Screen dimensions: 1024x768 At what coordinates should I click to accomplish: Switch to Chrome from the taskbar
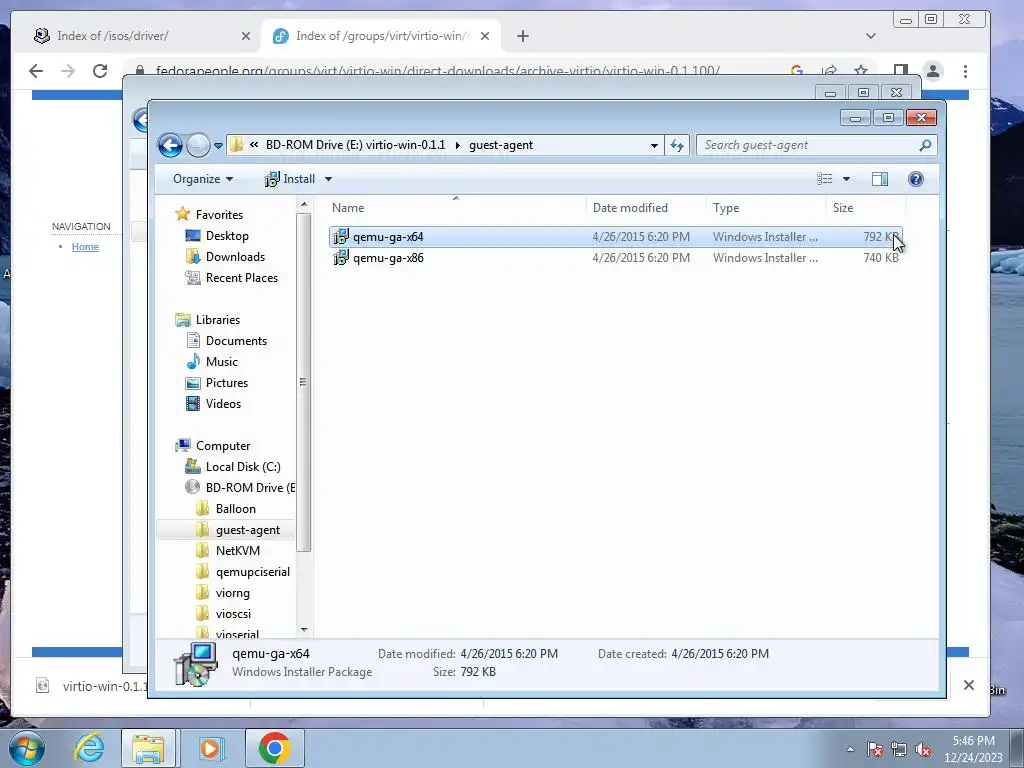point(274,748)
